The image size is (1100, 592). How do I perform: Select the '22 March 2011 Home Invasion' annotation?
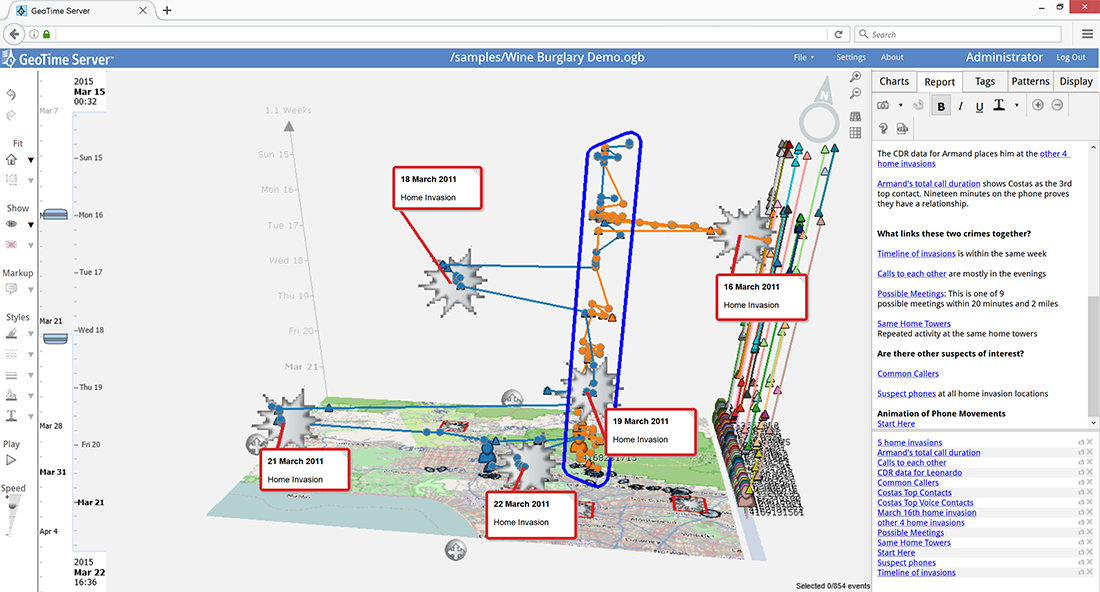pyautogui.click(x=530, y=515)
